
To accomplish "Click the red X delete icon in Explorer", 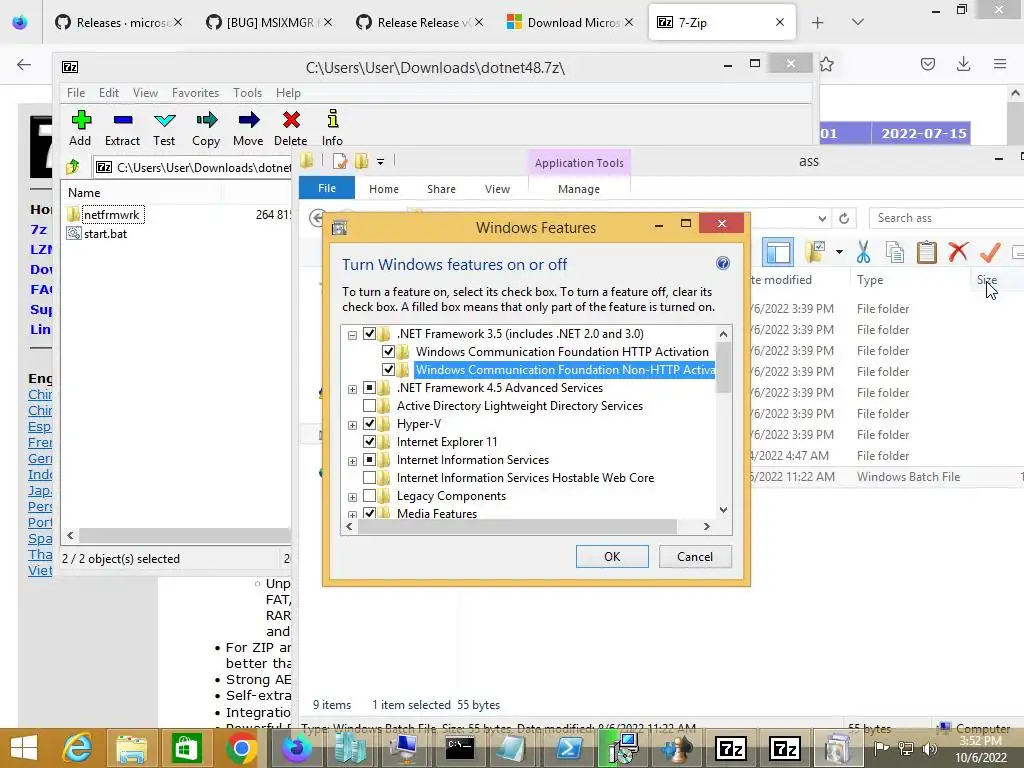I will 958,251.
